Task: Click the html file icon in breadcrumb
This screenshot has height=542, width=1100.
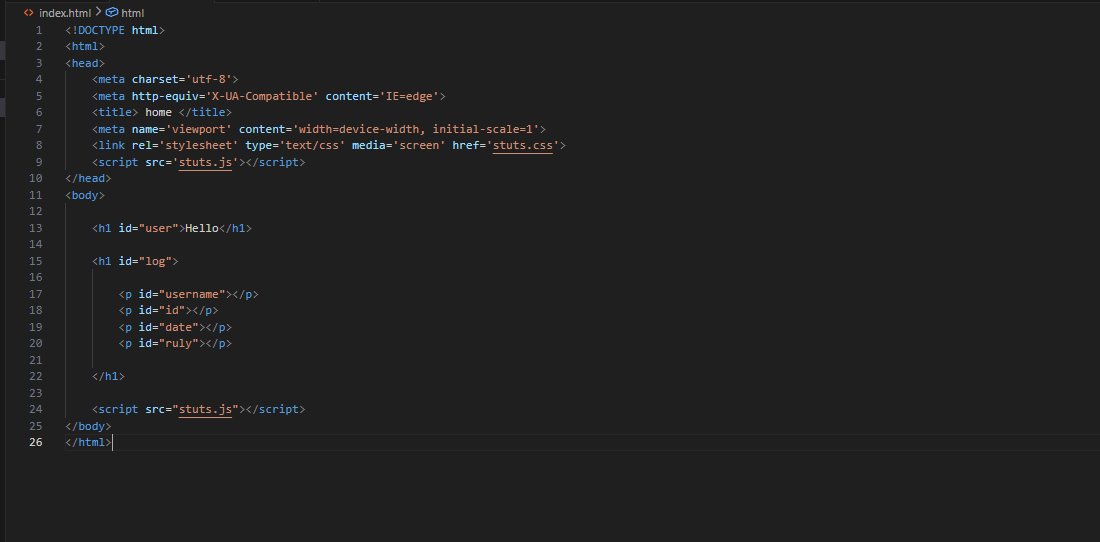Action: pos(29,13)
